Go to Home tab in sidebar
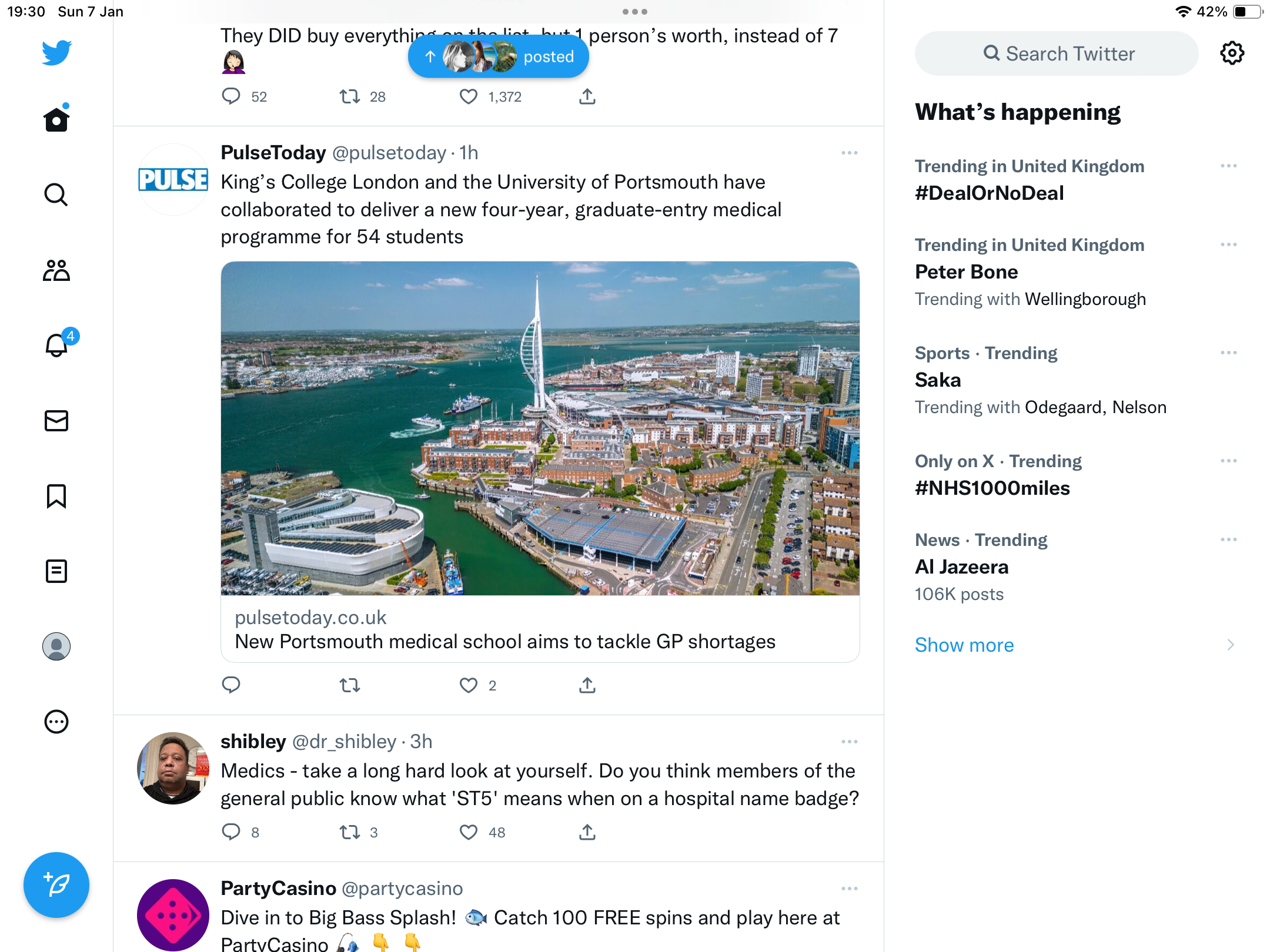 pos(56,119)
